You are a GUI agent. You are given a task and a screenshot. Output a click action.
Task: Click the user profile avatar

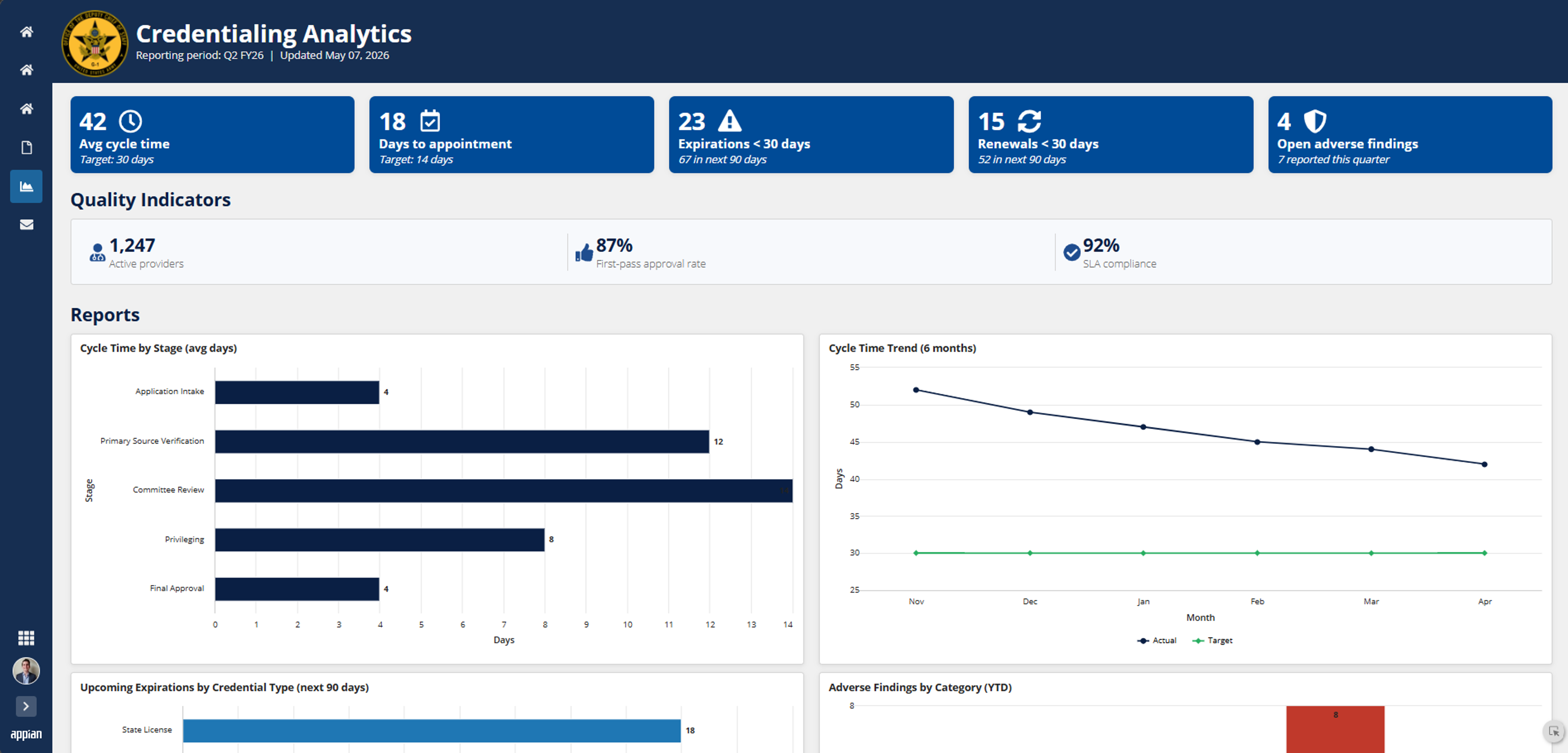[x=26, y=671]
